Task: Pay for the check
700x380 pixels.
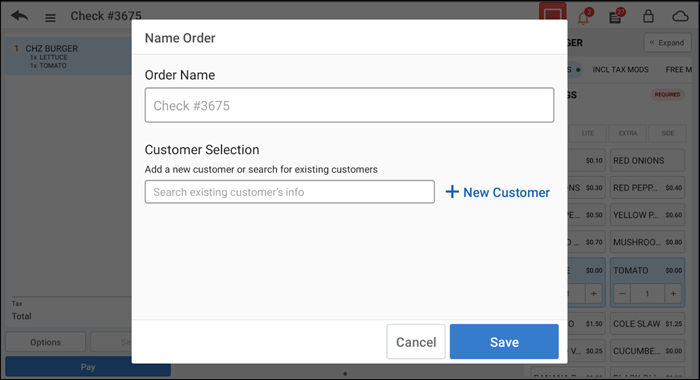Action: (88, 367)
